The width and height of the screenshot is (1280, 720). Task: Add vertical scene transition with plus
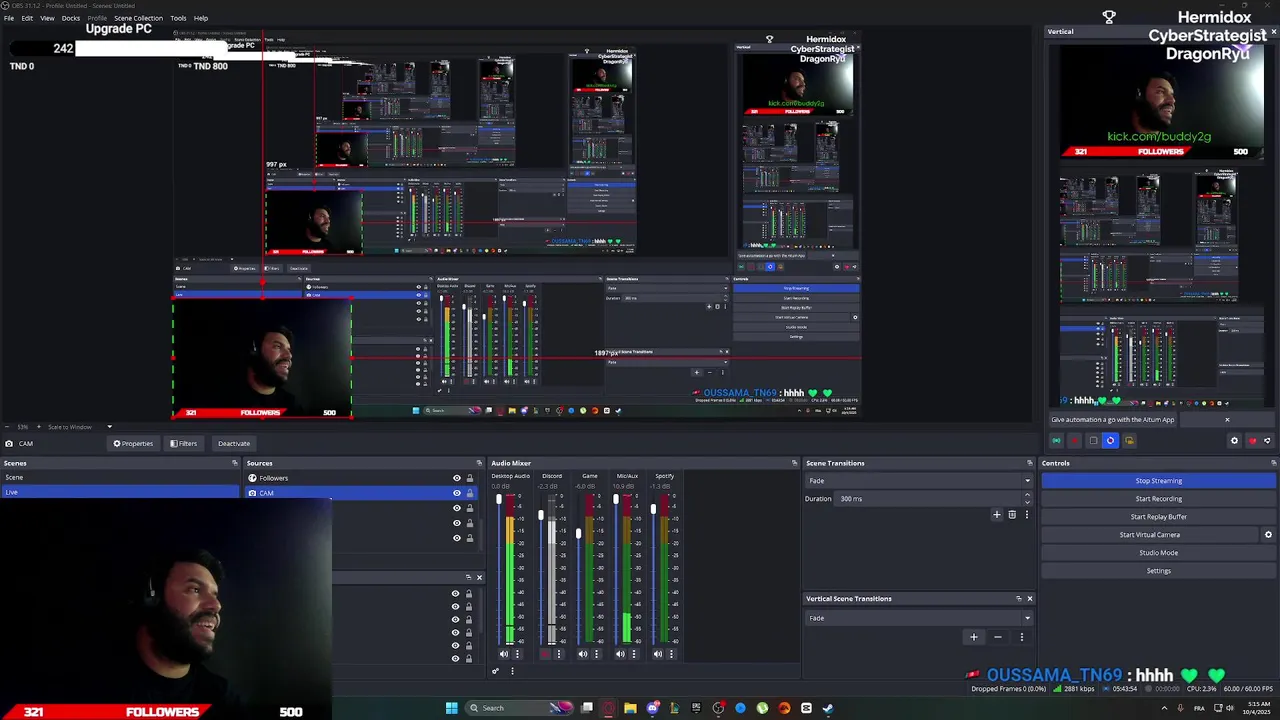click(x=973, y=637)
